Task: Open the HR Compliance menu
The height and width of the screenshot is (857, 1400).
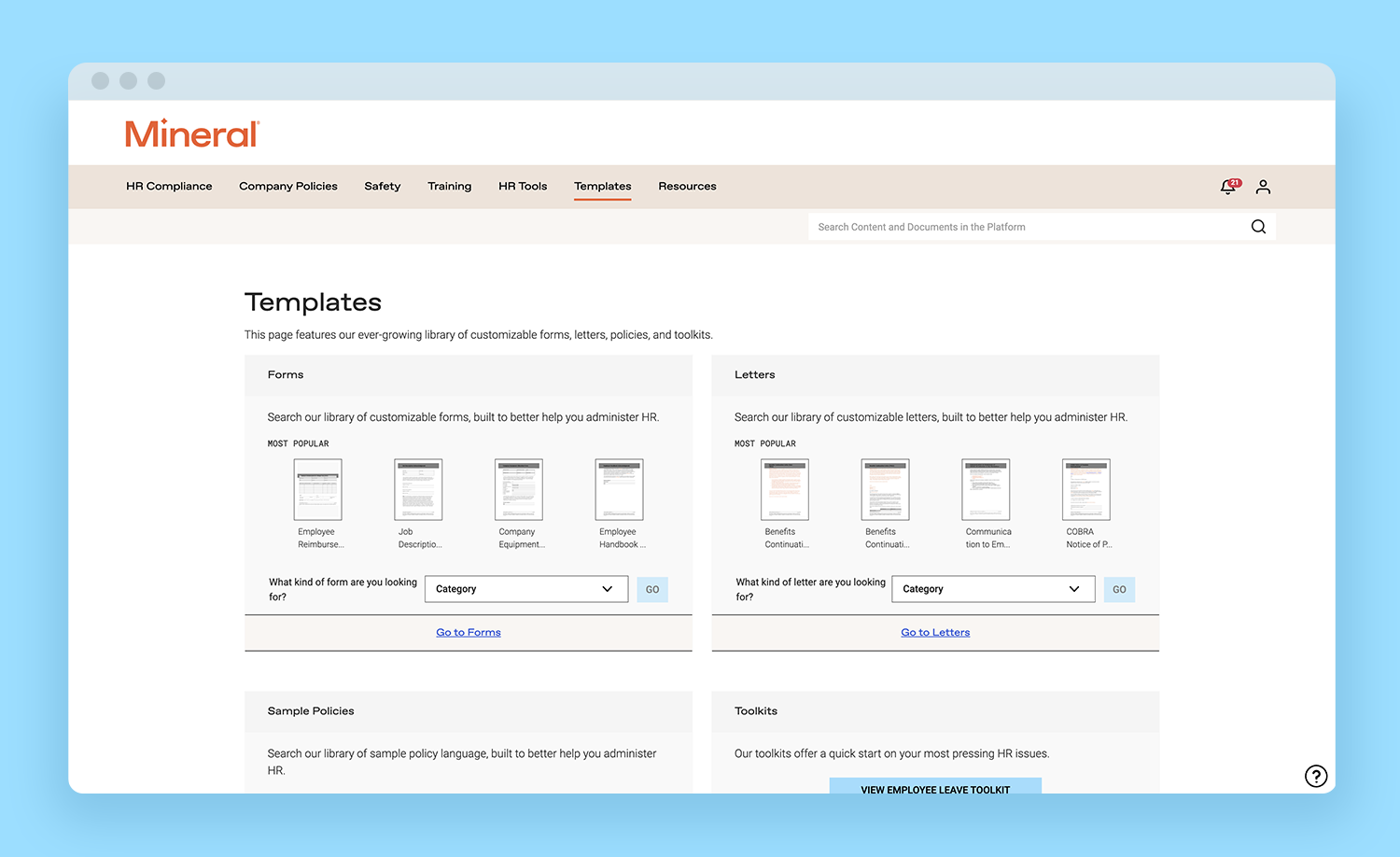Action: tap(169, 187)
